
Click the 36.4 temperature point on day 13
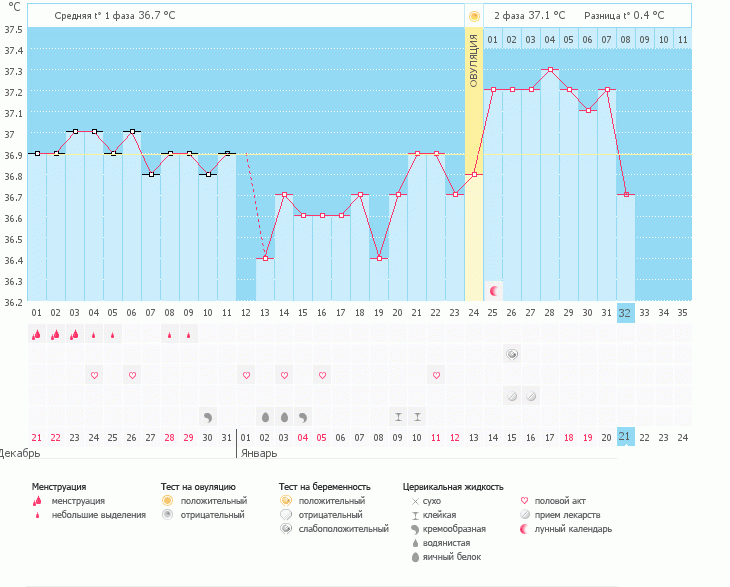click(265, 258)
